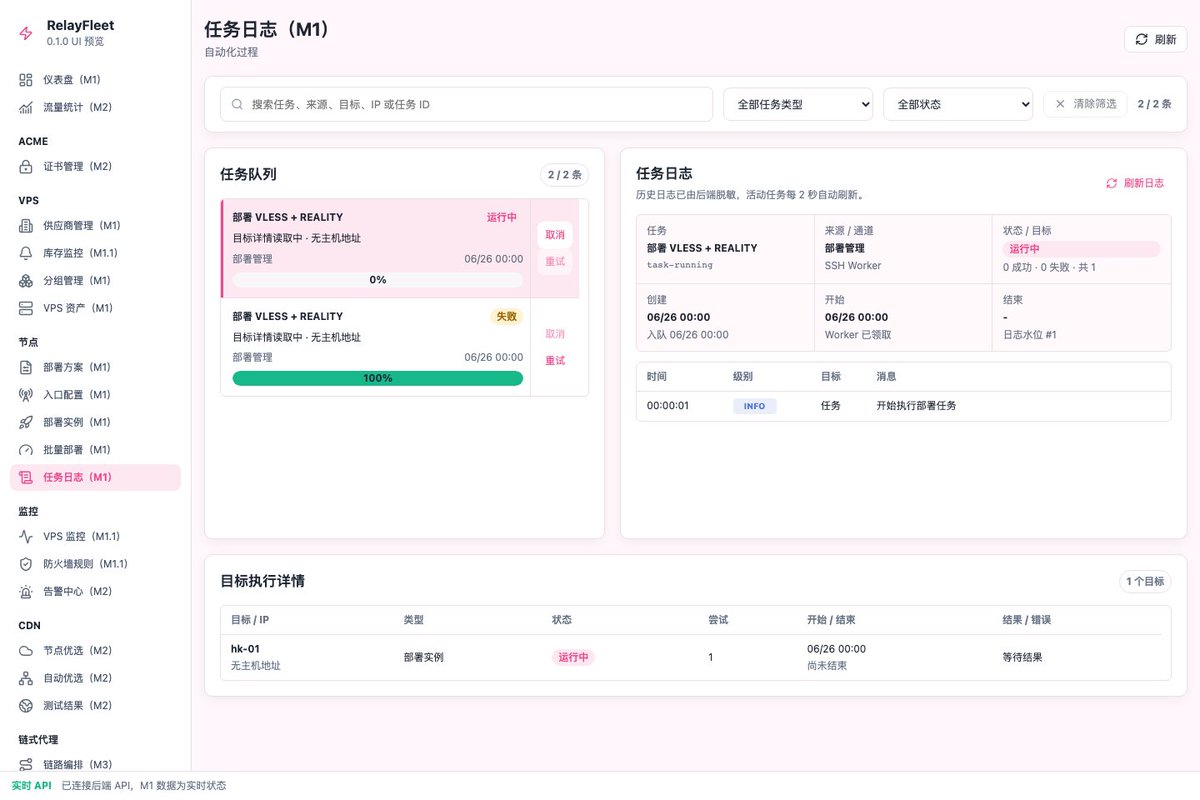Image resolution: width=1200 pixels, height=800 pixels.
Task: Focus the 搜索任务、来源、目标 search field
Action: [466, 104]
